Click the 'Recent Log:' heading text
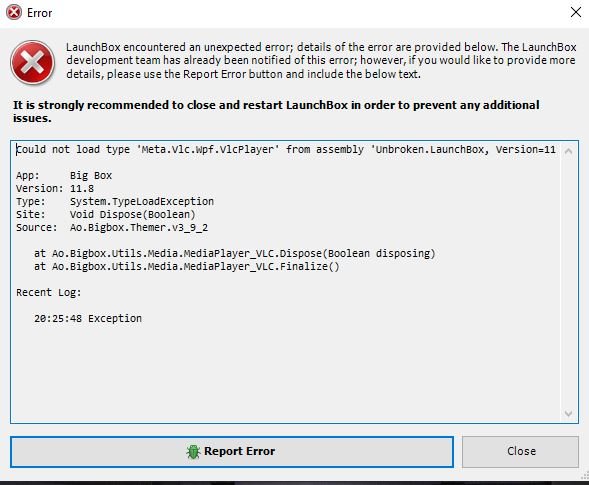Viewport: 589px width, 485px height. click(x=48, y=292)
